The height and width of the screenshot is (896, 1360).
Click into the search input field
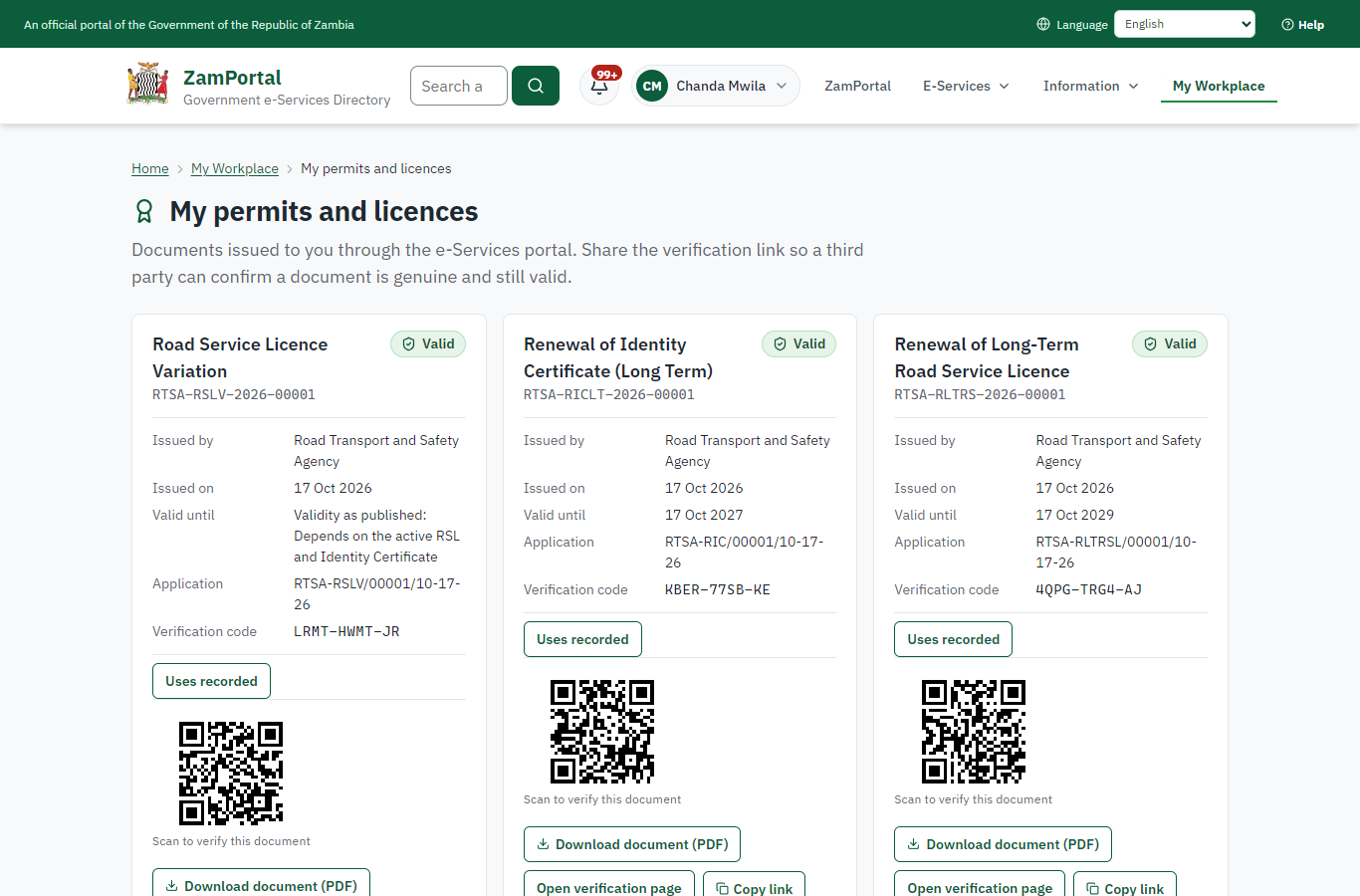459,86
